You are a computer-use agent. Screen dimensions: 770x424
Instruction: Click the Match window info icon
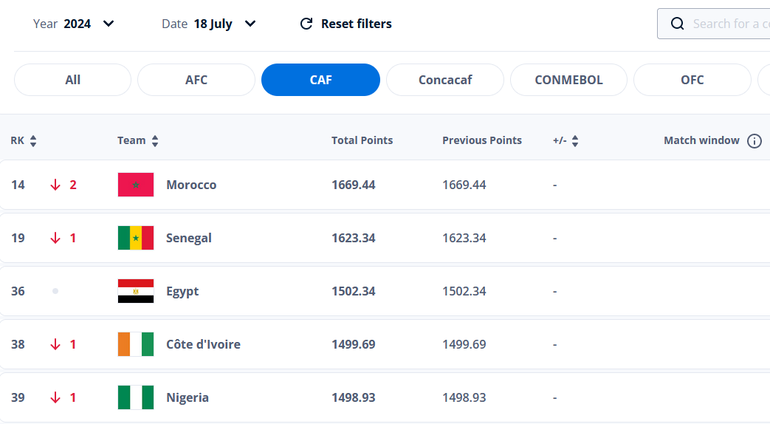[754, 141]
